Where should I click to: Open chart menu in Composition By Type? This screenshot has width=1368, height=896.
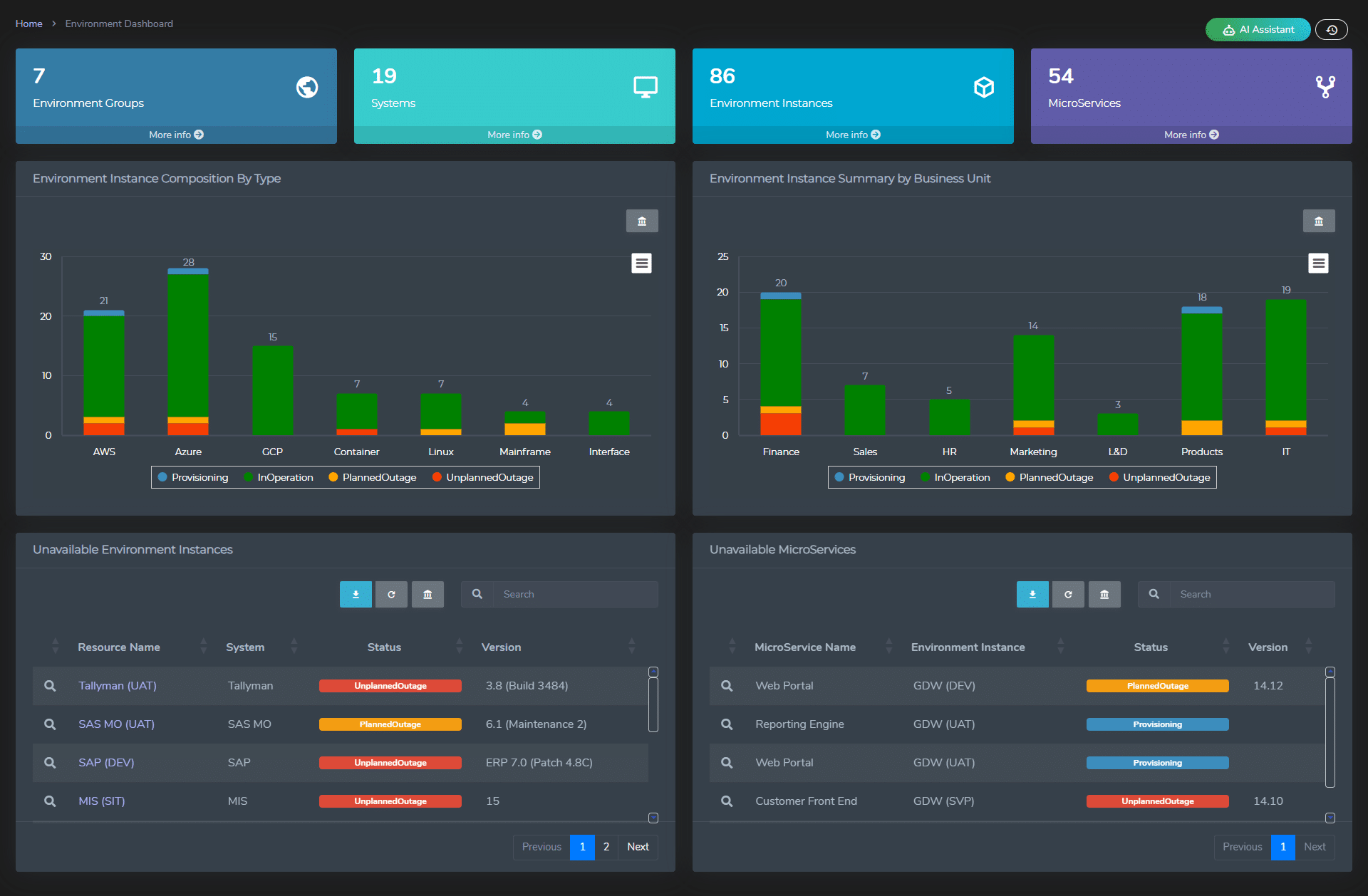[641, 264]
